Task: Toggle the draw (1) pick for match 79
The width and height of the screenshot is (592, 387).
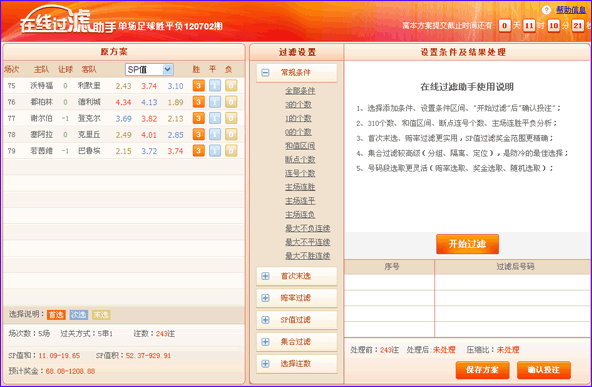Action: [x=215, y=151]
